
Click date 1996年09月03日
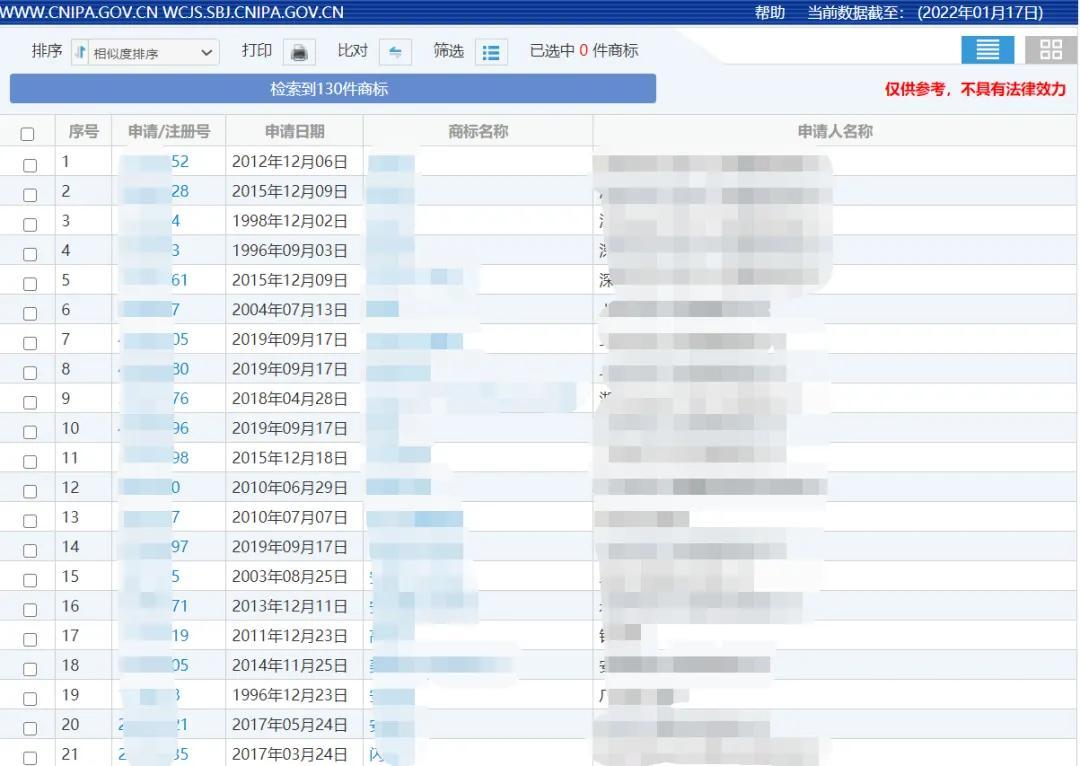(x=289, y=251)
